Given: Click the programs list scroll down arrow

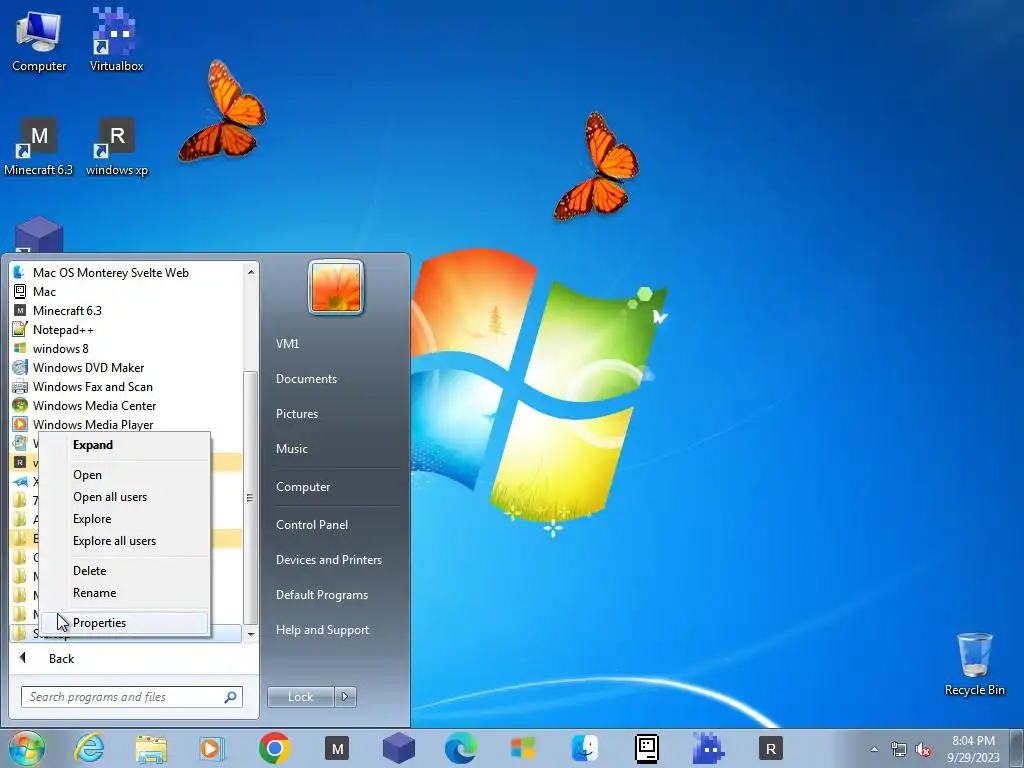Looking at the screenshot, I should point(251,634).
